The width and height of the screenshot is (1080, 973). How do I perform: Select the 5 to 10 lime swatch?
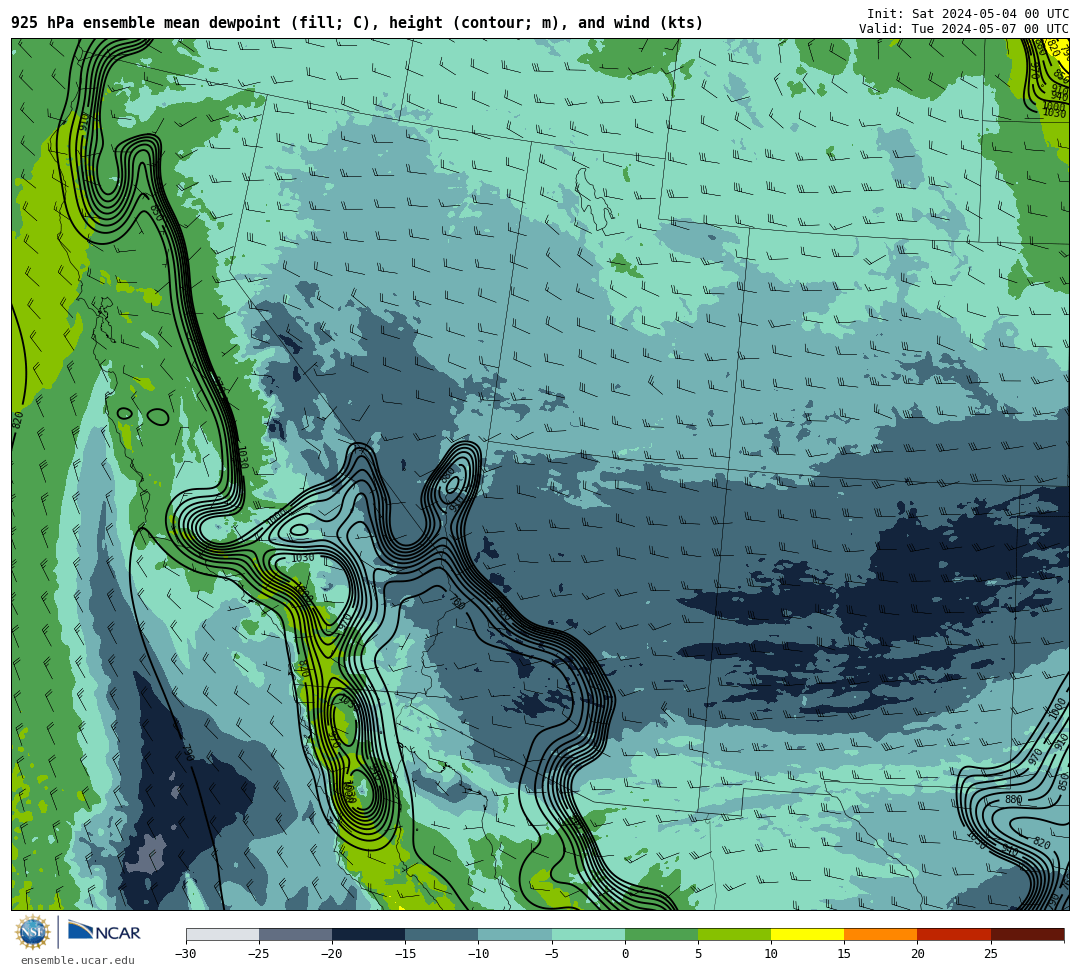click(734, 934)
